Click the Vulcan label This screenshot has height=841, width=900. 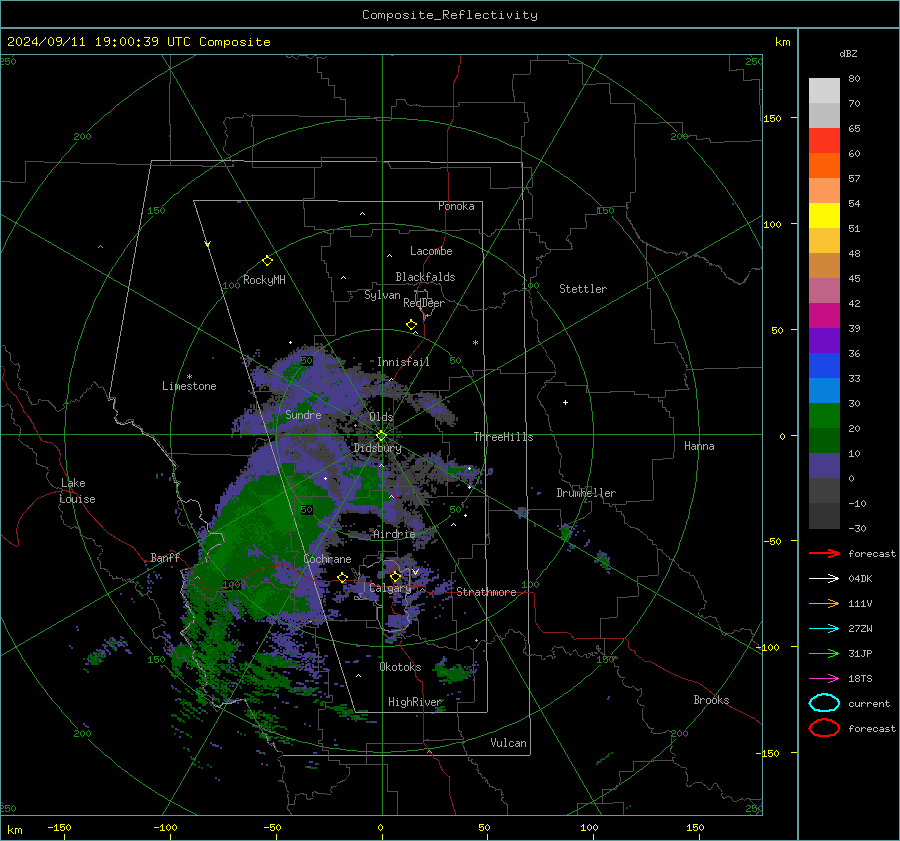pos(508,743)
